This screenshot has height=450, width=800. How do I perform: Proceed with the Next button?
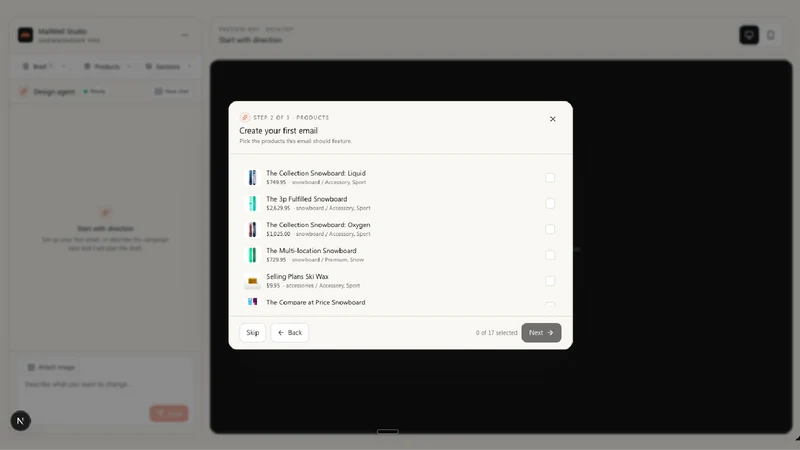(541, 333)
